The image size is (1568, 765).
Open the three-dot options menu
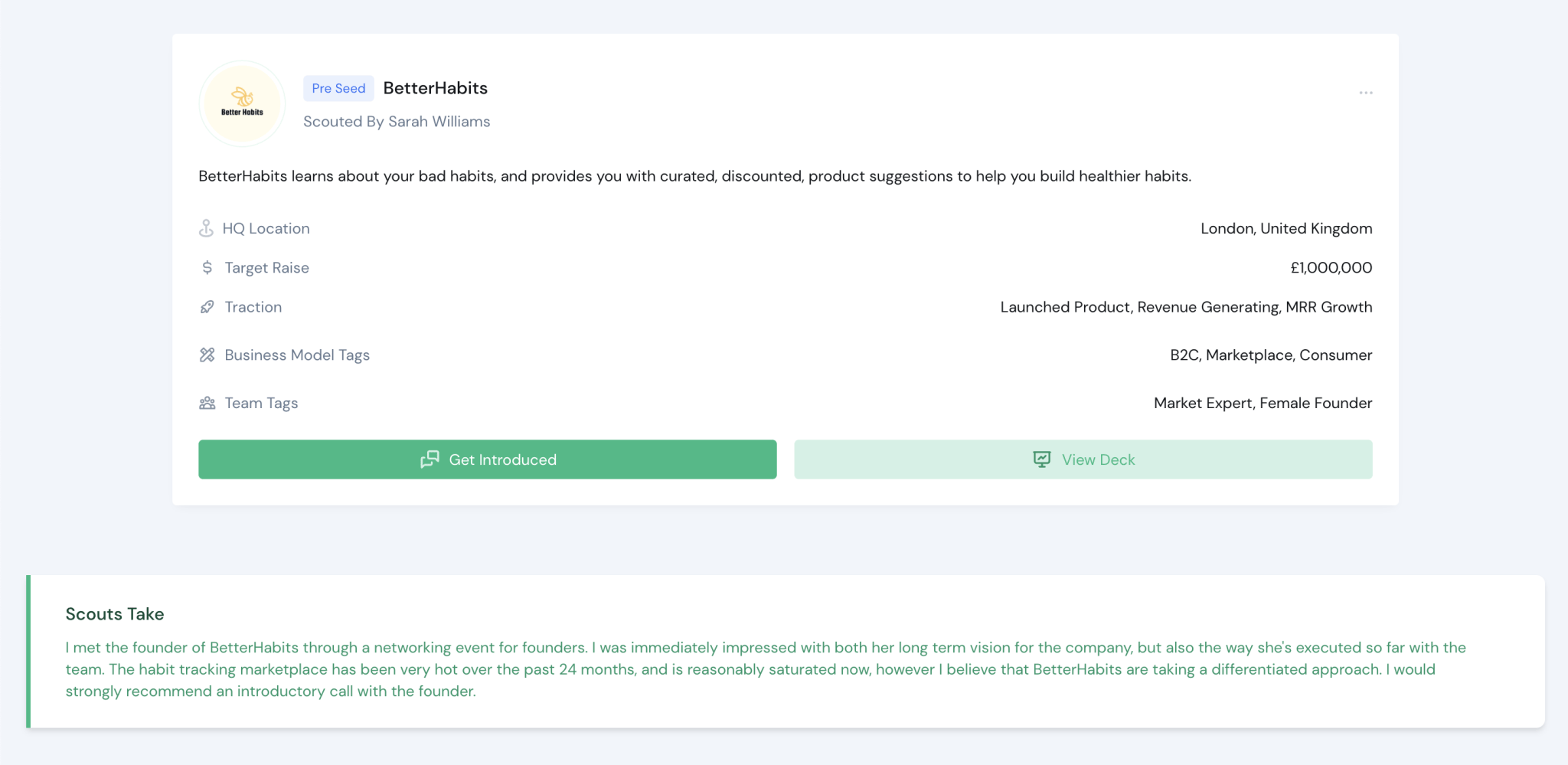pyautogui.click(x=1366, y=93)
